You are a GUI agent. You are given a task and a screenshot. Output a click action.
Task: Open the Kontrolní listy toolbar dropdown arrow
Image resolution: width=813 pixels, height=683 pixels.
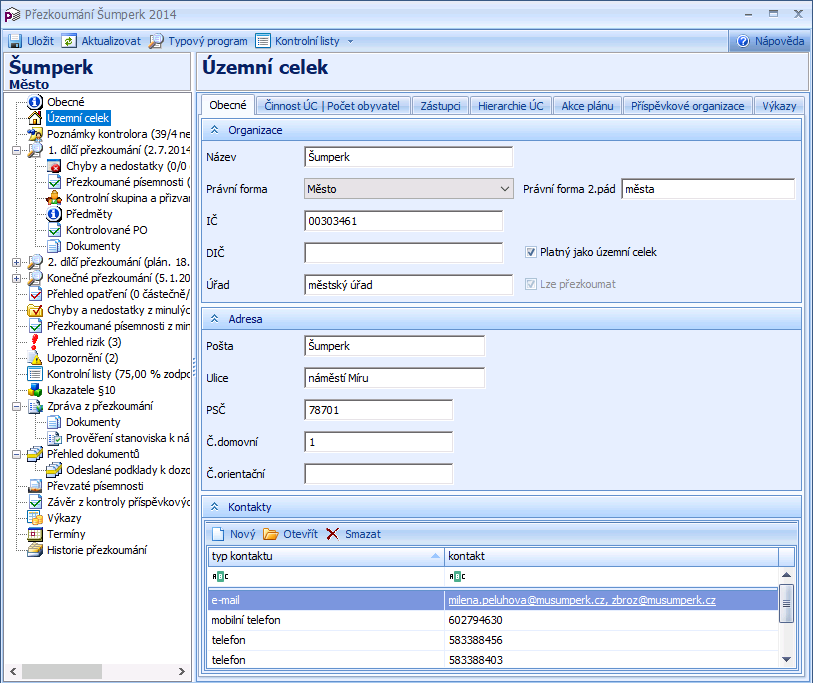point(351,41)
